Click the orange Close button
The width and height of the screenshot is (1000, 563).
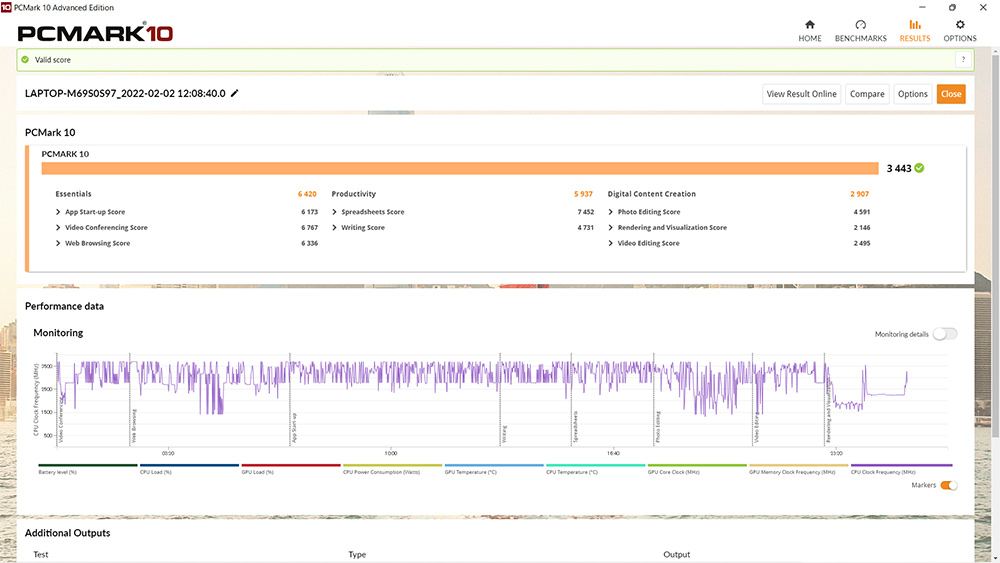[x=951, y=94]
